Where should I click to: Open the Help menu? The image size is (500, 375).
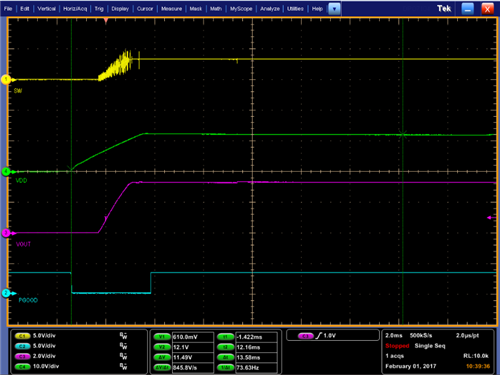(x=317, y=9)
